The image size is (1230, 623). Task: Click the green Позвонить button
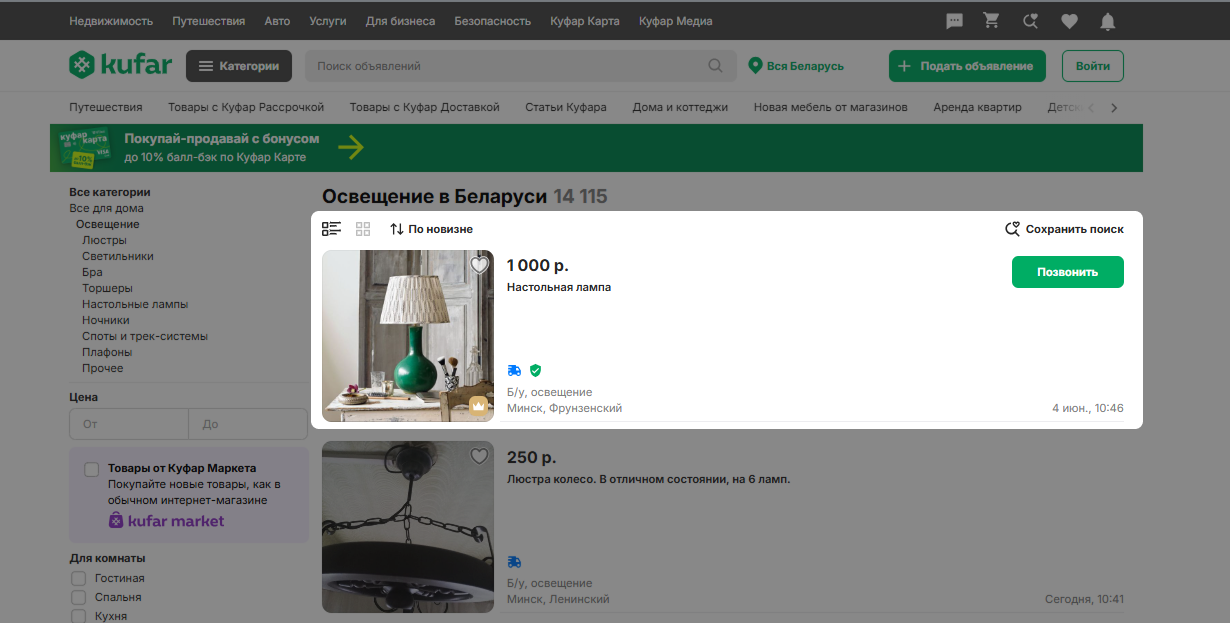tap(1068, 272)
